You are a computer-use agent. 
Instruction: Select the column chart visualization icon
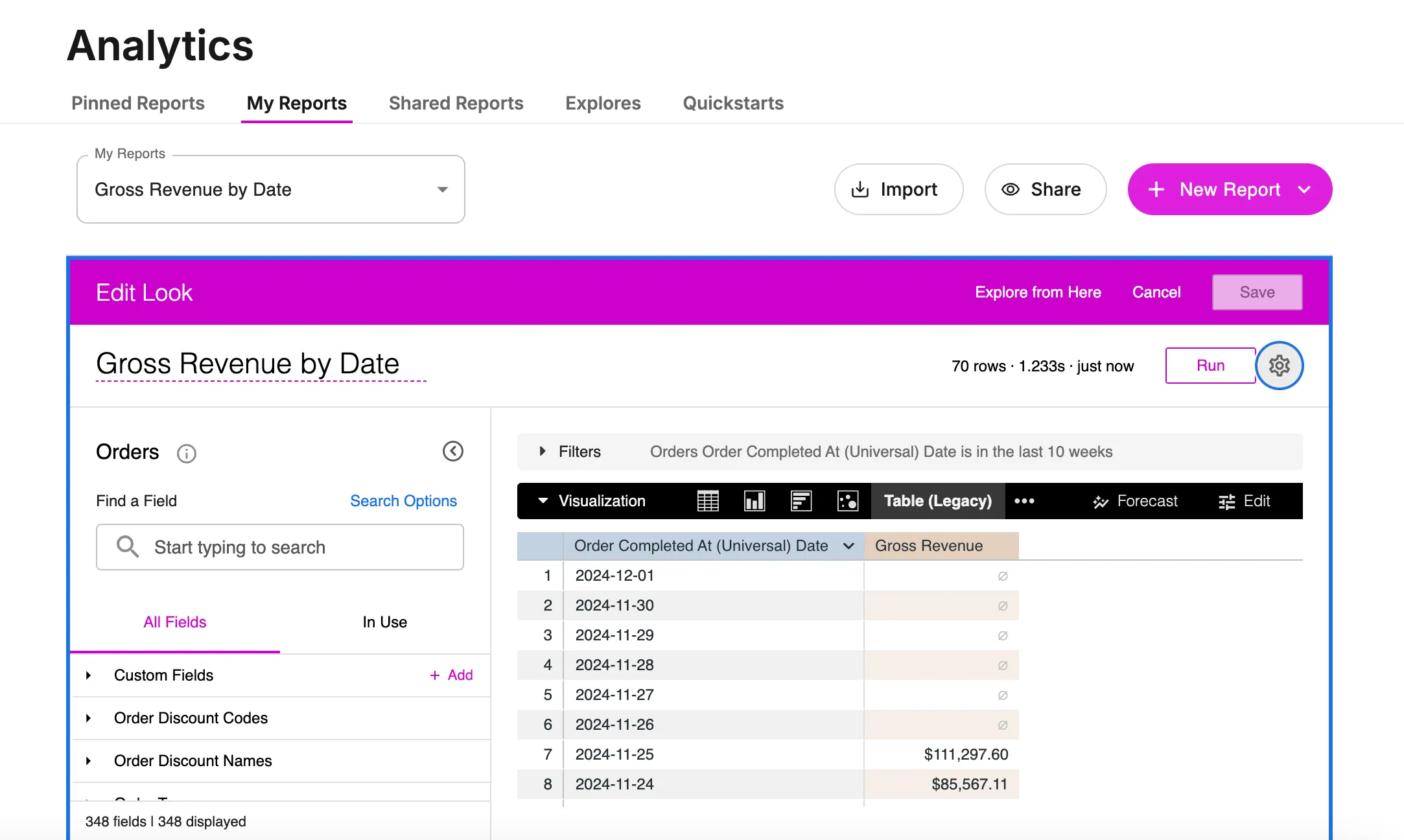coord(755,501)
